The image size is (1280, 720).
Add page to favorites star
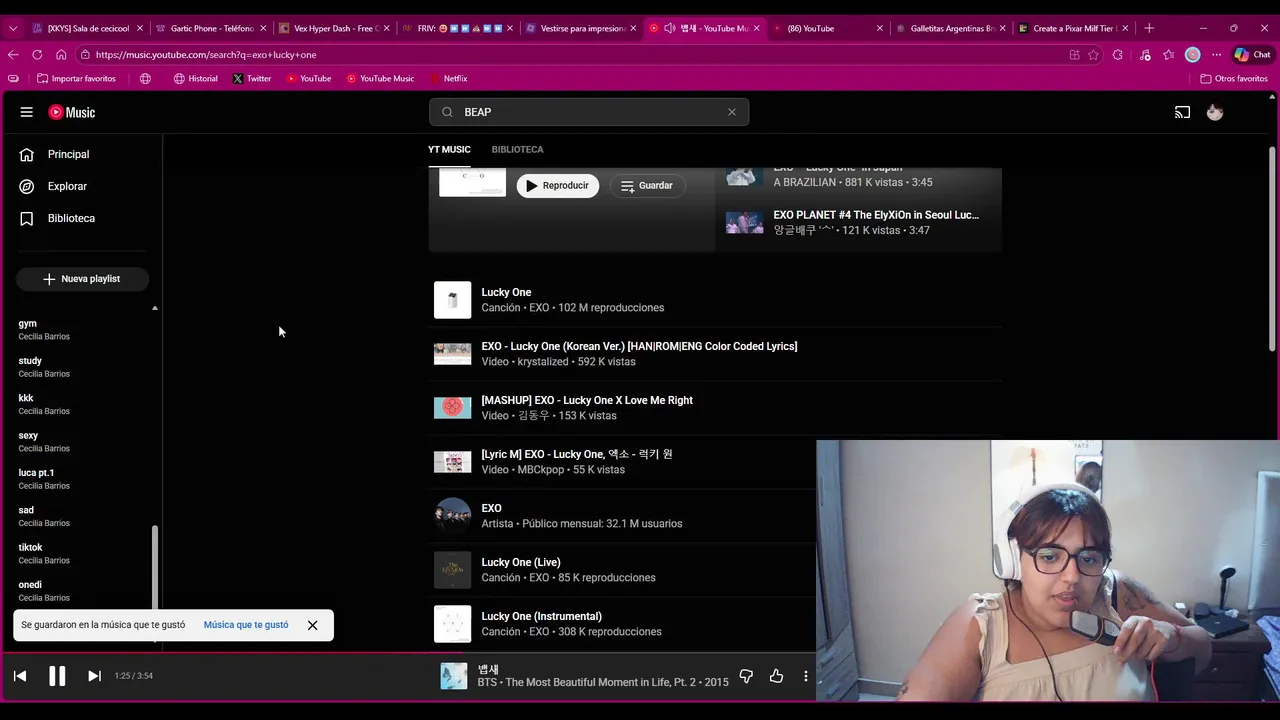1093,55
